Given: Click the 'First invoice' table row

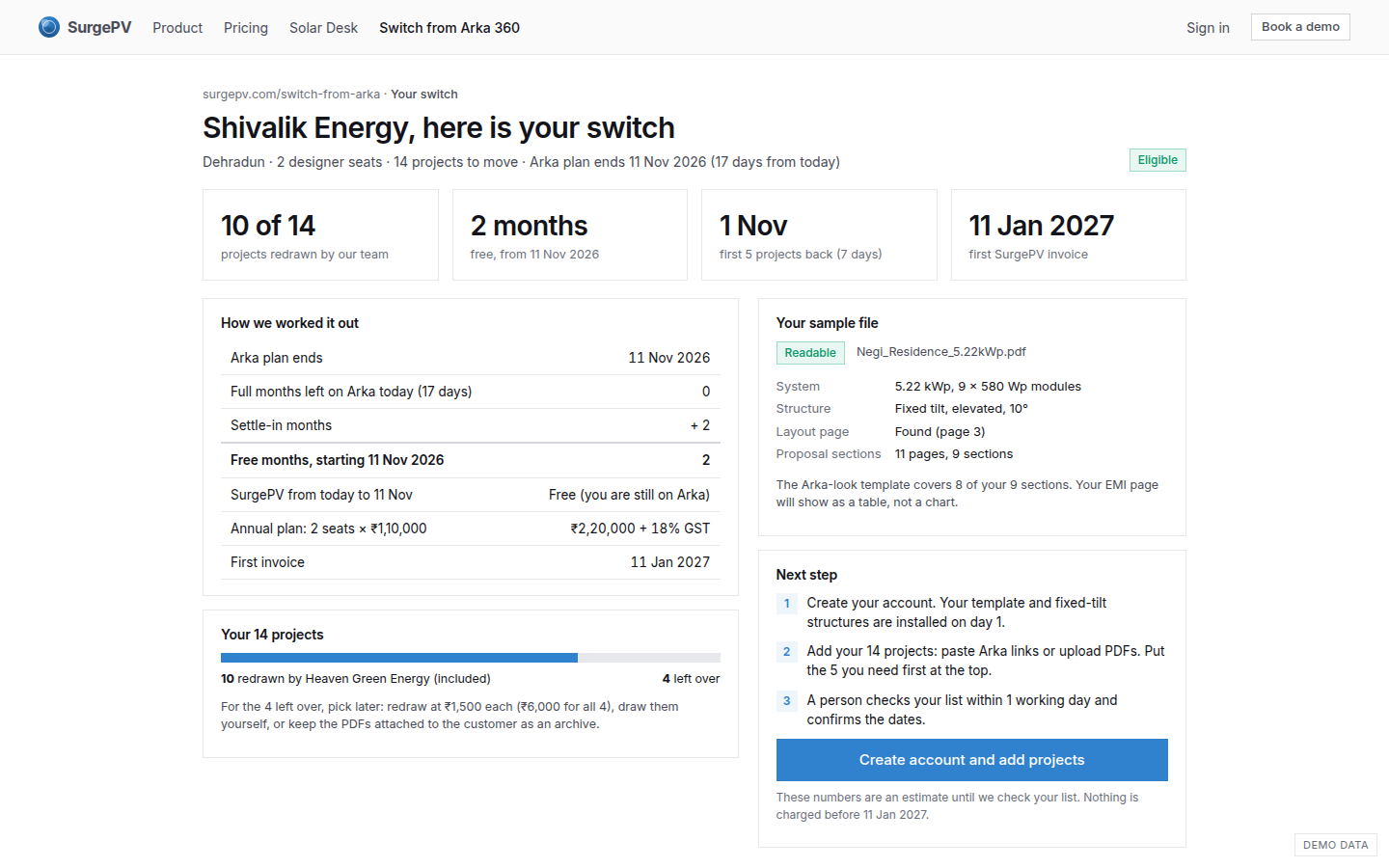Looking at the screenshot, I should point(471,562).
